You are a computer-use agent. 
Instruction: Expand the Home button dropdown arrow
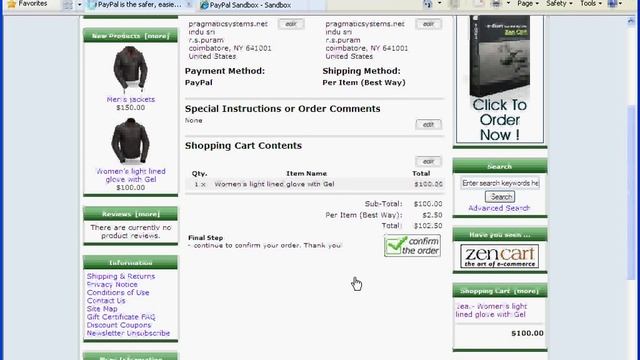pyautogui.click(x=439, y=4)
